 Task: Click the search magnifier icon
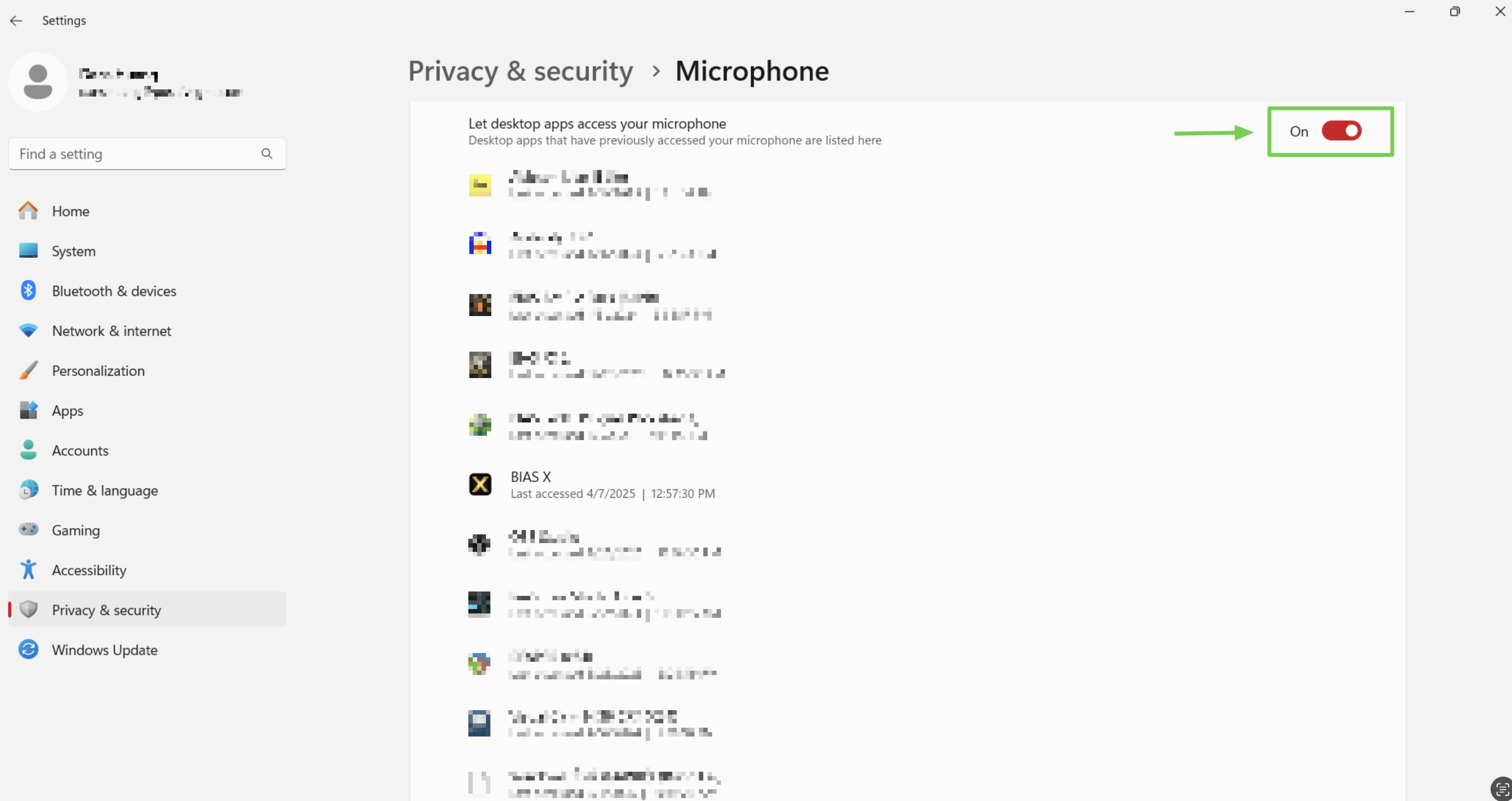point(267,154)
